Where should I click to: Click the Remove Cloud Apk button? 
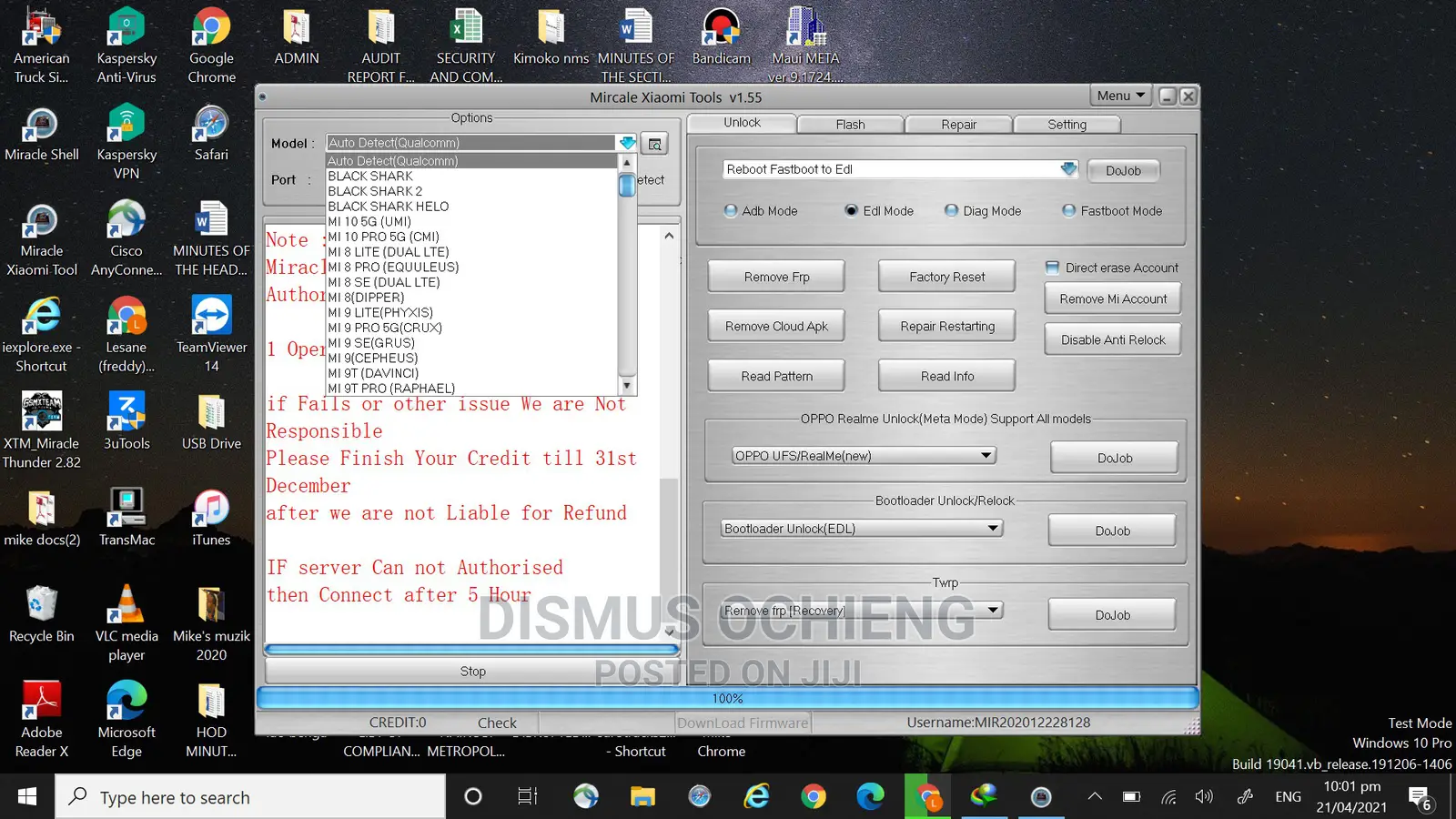(x=776, y=326)
